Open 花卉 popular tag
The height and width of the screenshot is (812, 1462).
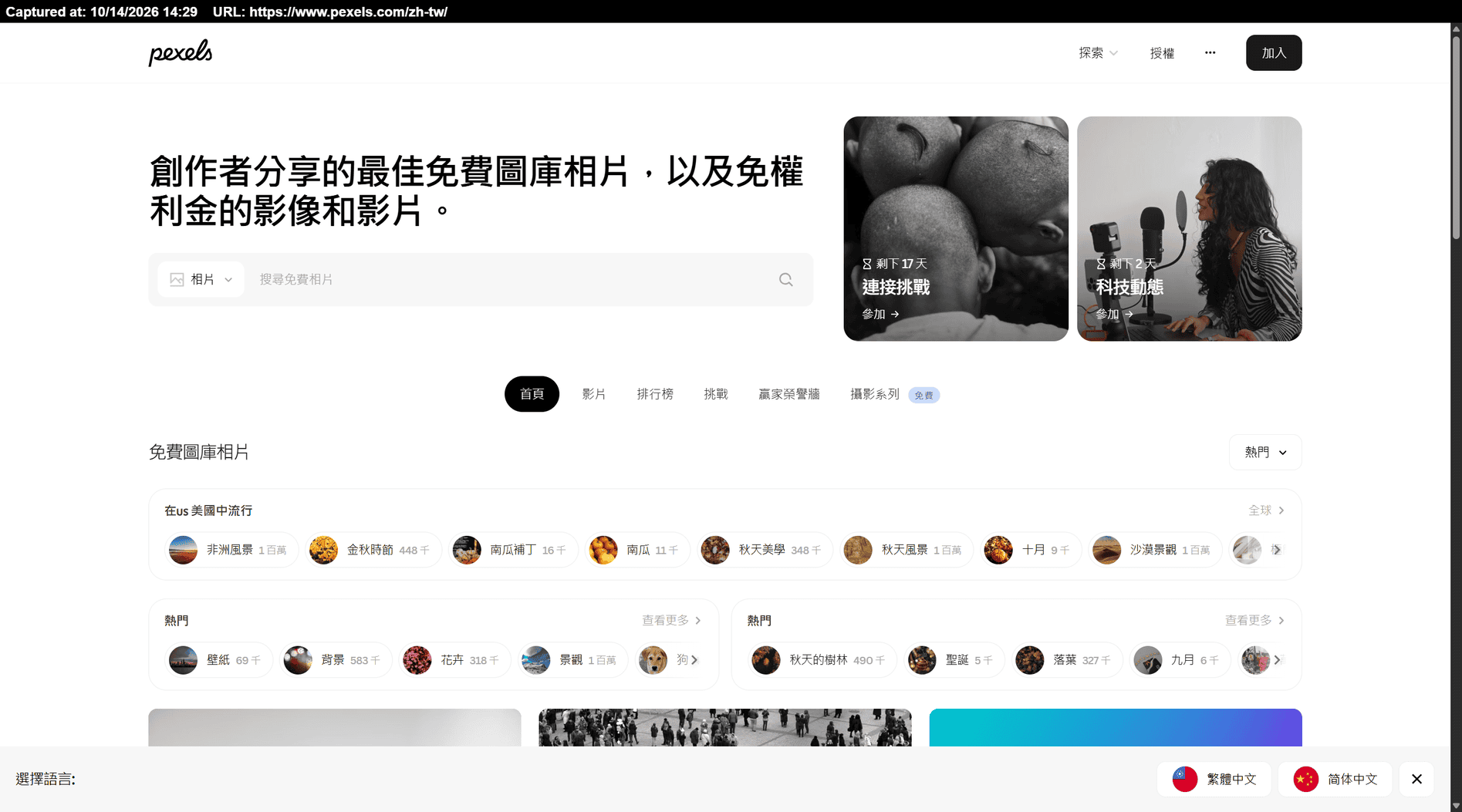454,660
